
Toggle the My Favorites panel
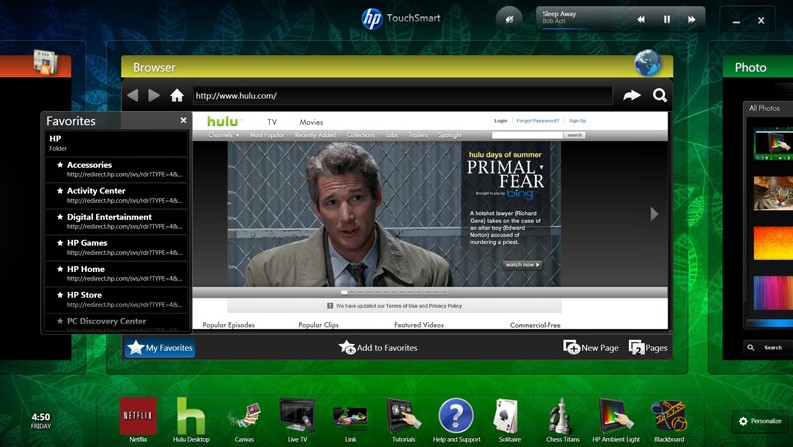tap(160, 347)
